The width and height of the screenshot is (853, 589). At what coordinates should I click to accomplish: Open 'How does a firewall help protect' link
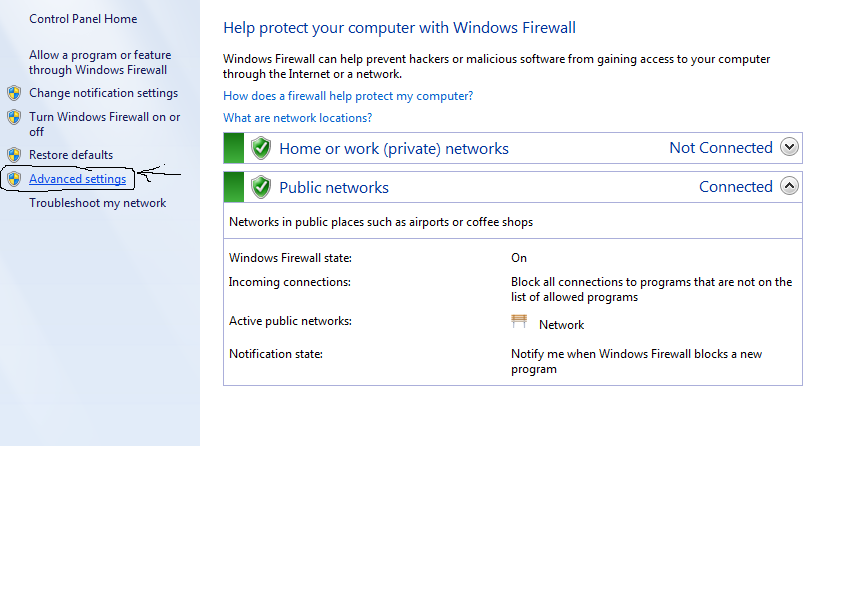(x=348, y=96)
